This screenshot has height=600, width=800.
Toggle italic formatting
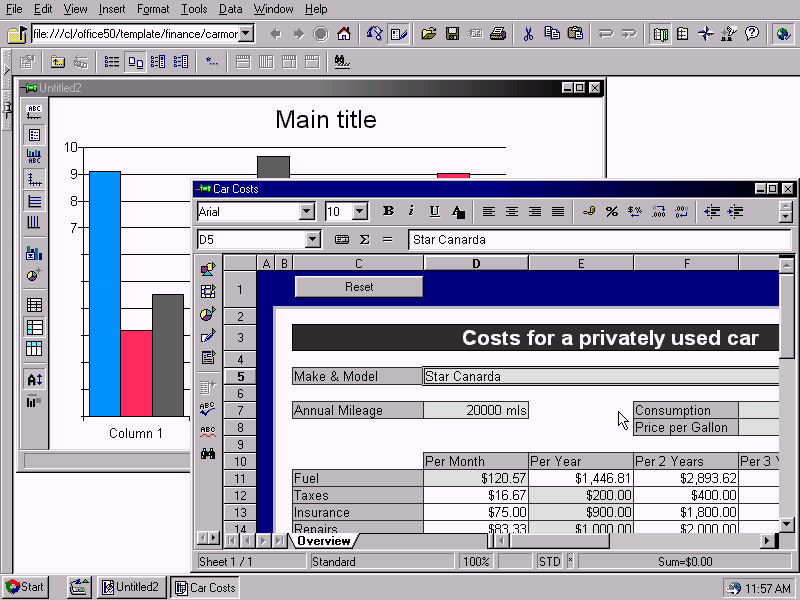click(411, 211)
